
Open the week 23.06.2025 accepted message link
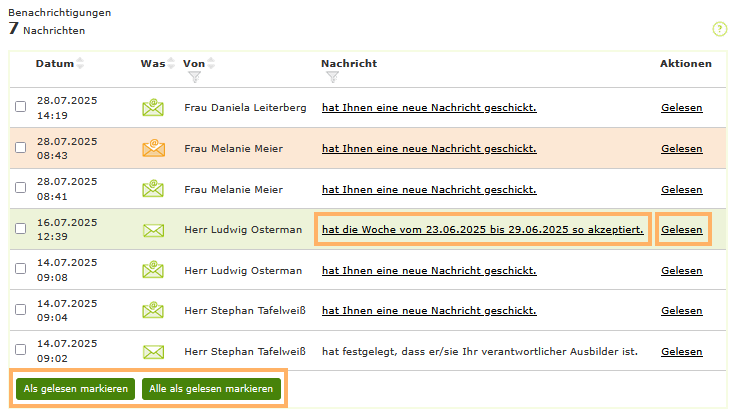click(x=482, y=230)
